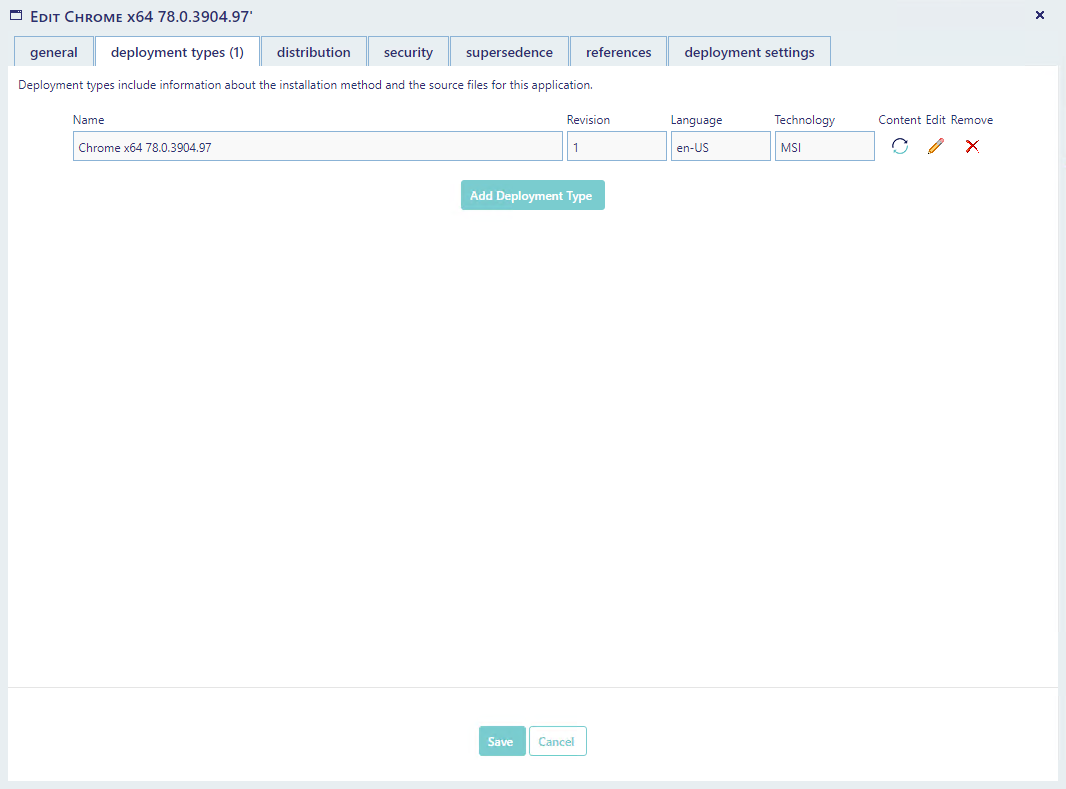Image resolution: width=1066 pixels, height=789 pixels.
Task: Switch to the deployment settings tab
Action: tap(749, 52)
